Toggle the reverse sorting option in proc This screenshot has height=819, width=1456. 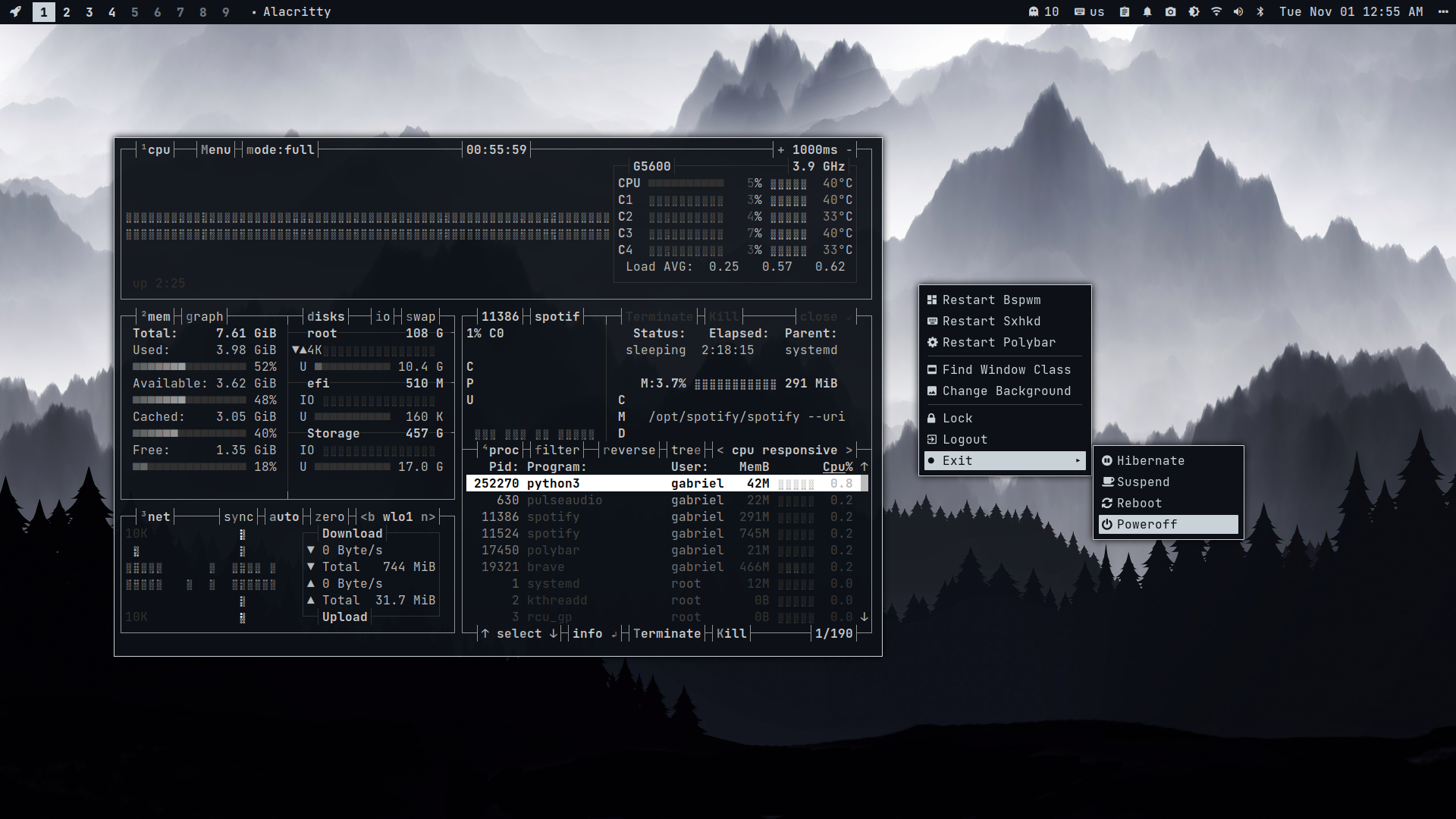[x=629, y=450]
